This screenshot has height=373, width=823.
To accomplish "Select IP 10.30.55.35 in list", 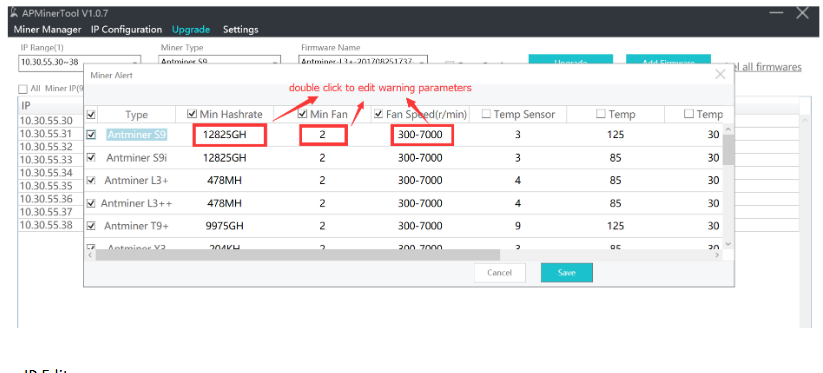I will [46, 186].
